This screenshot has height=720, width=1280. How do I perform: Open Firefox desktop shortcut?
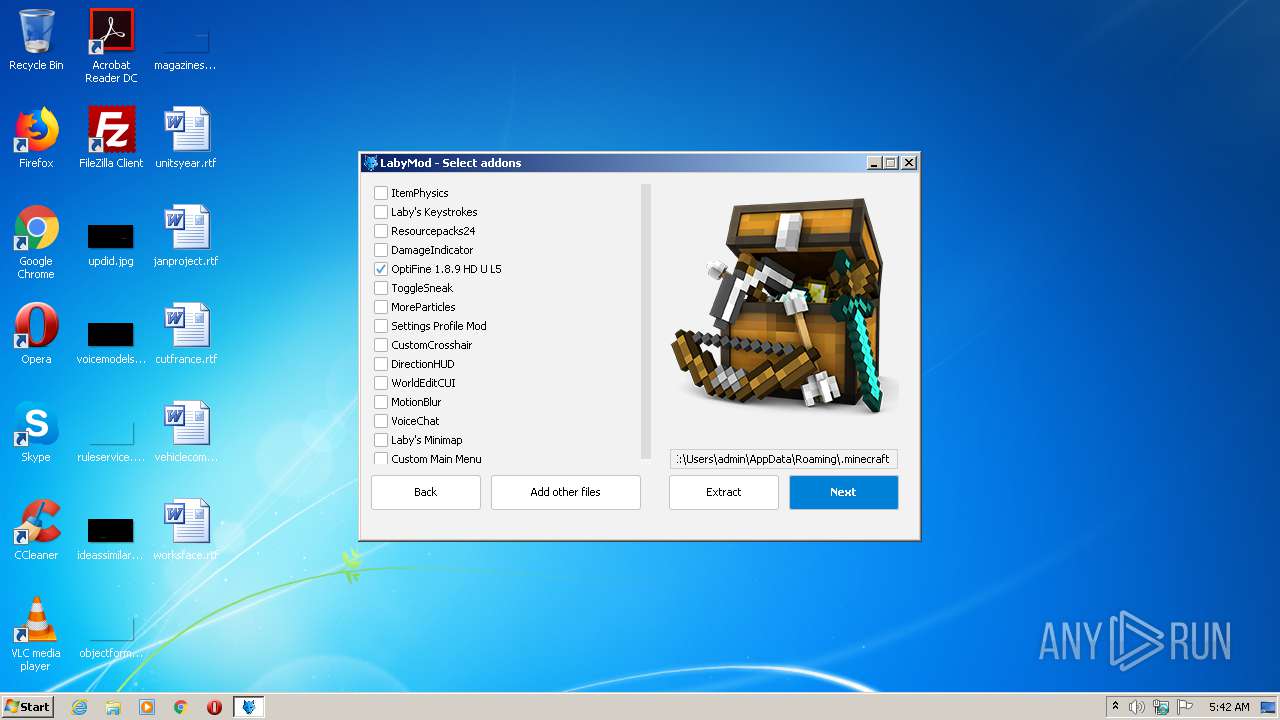pos(36,138)
